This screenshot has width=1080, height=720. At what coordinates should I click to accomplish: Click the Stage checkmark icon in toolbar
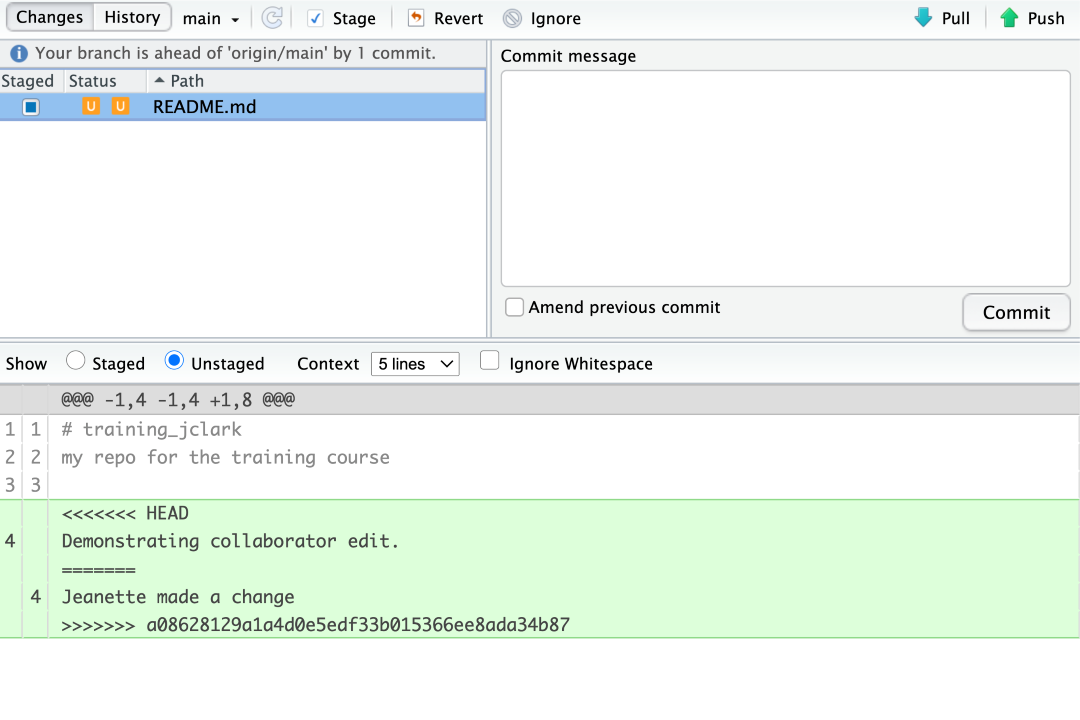[315, 18]
